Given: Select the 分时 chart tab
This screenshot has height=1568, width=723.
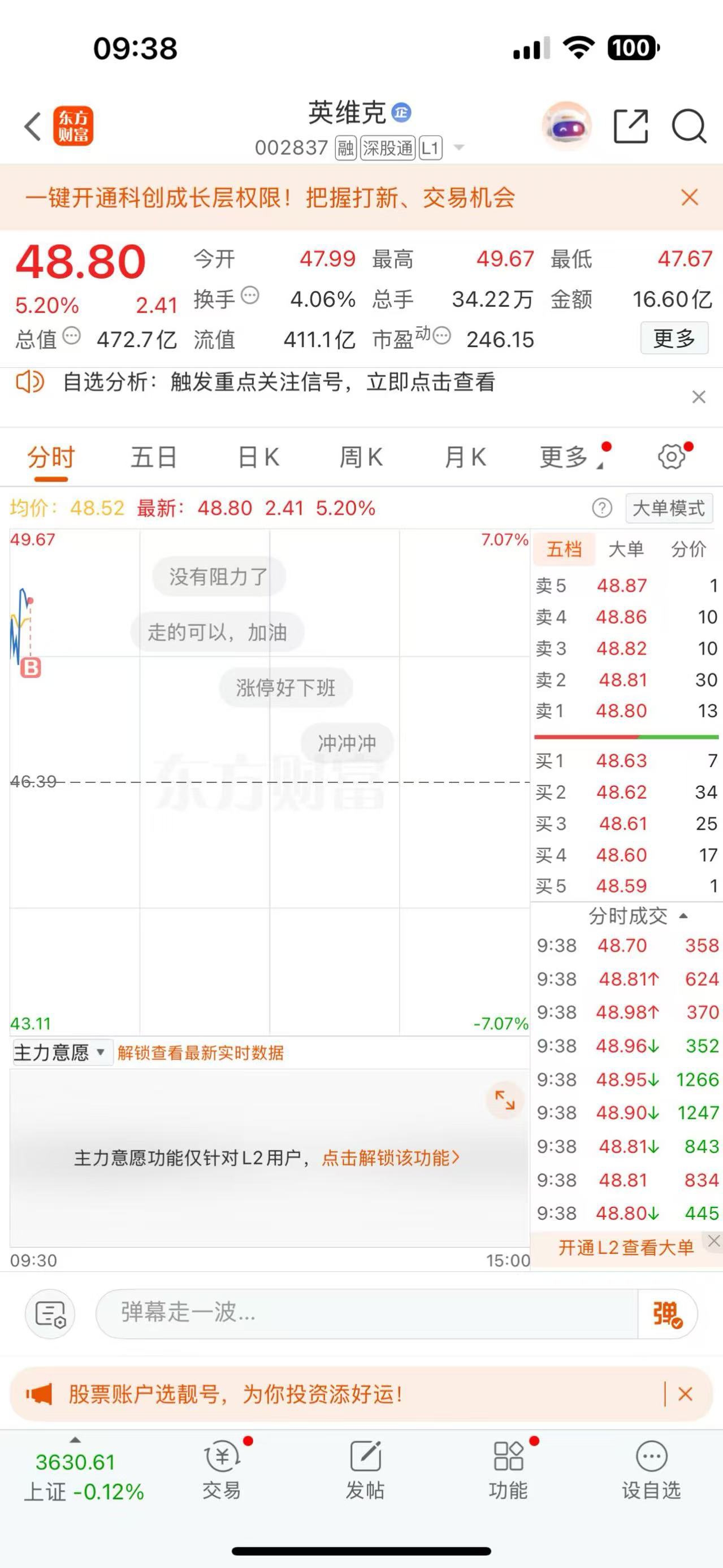Looking at the screenshot, I should point(51,457).
